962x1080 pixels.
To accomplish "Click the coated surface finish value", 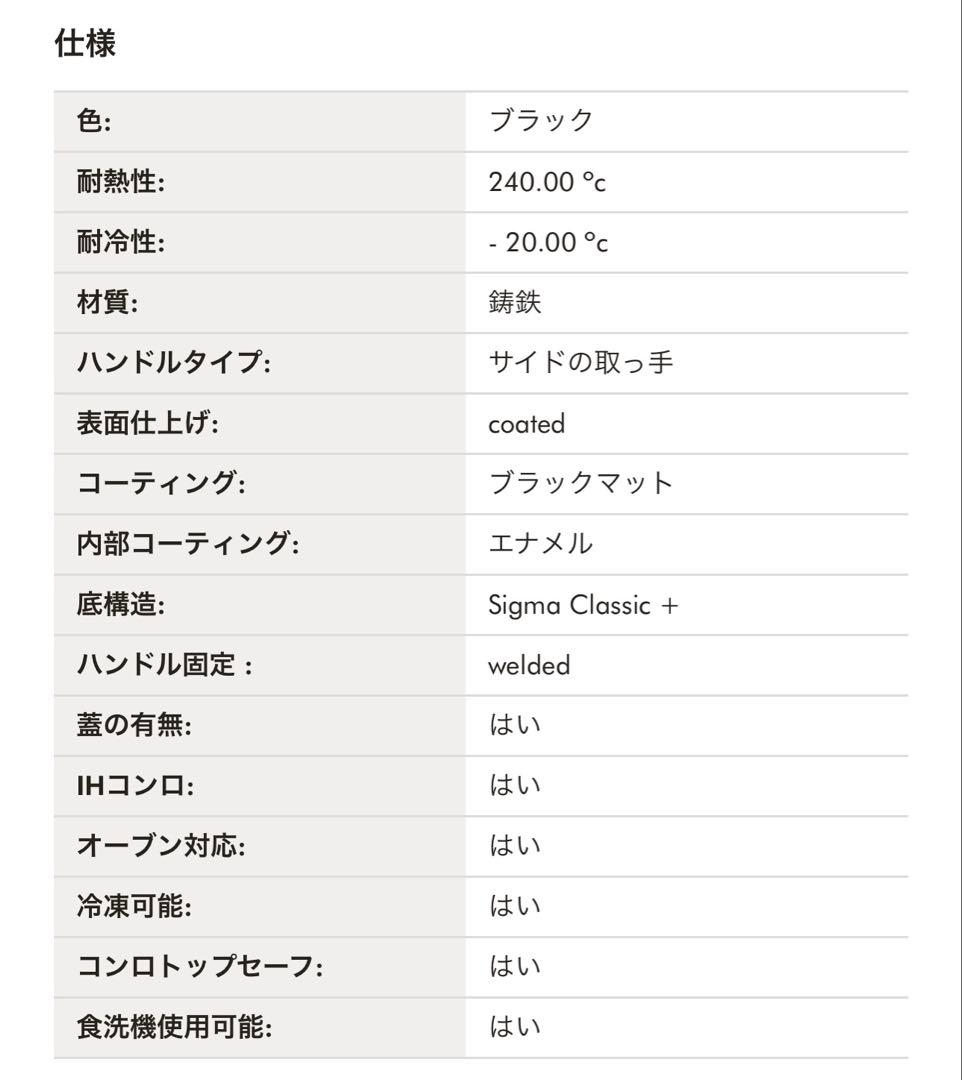I will click(526, 424).
